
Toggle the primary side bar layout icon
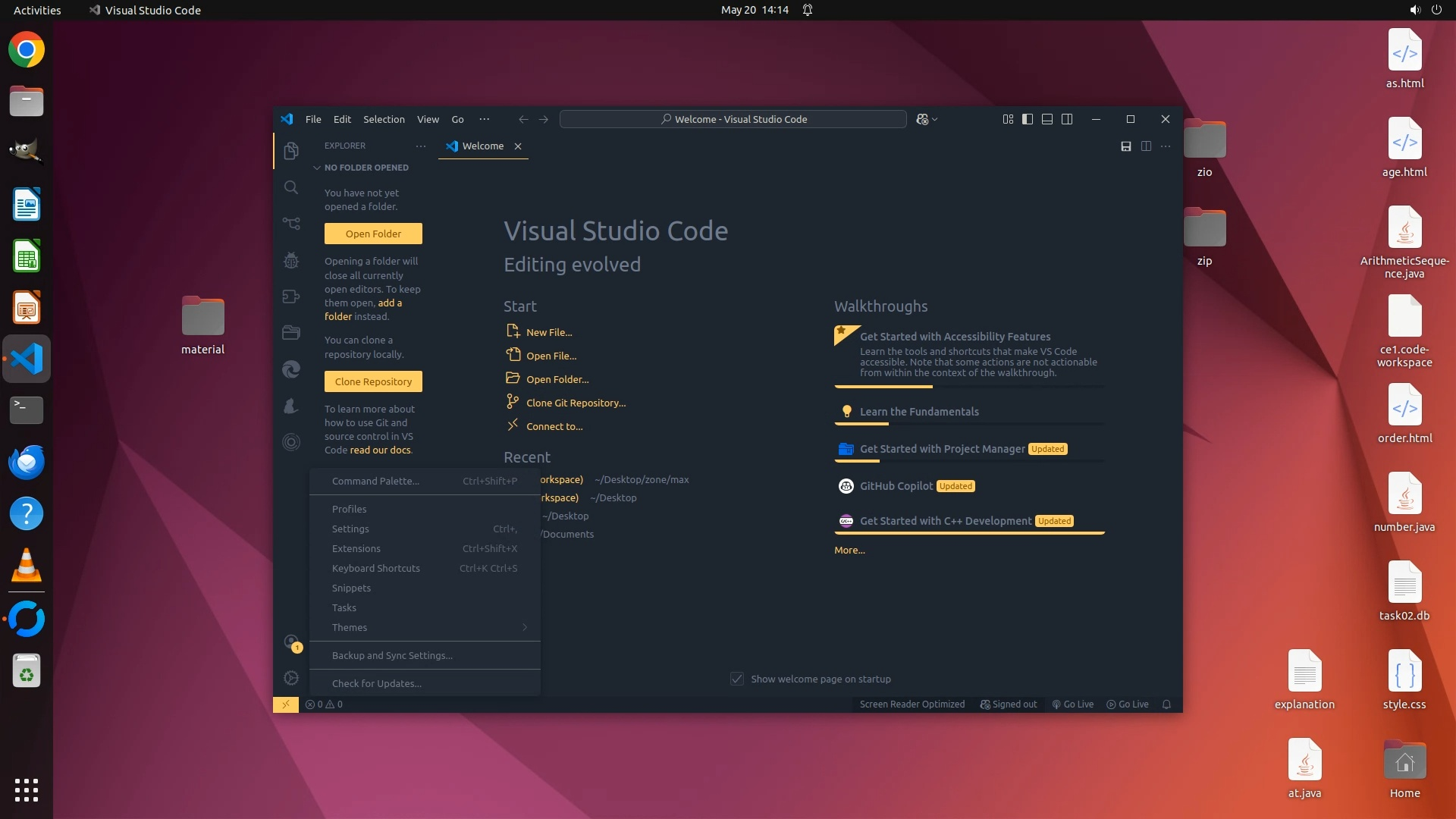pyautogui.click(x=1028, y=119)
